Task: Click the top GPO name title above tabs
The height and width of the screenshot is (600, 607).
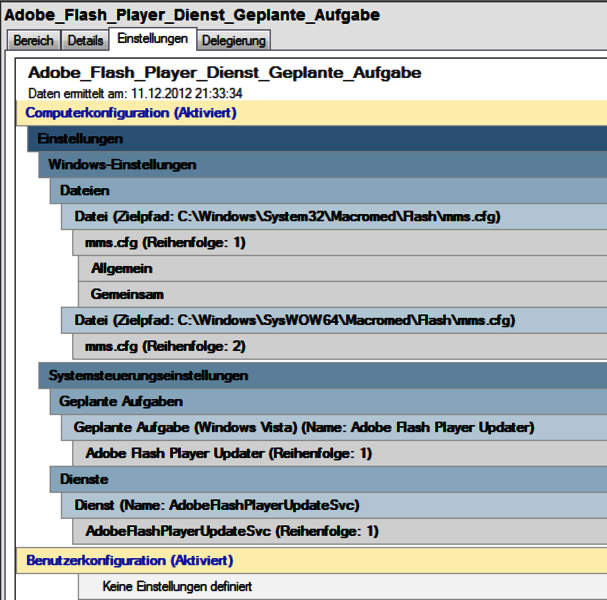Action: (x=192, y=15)
